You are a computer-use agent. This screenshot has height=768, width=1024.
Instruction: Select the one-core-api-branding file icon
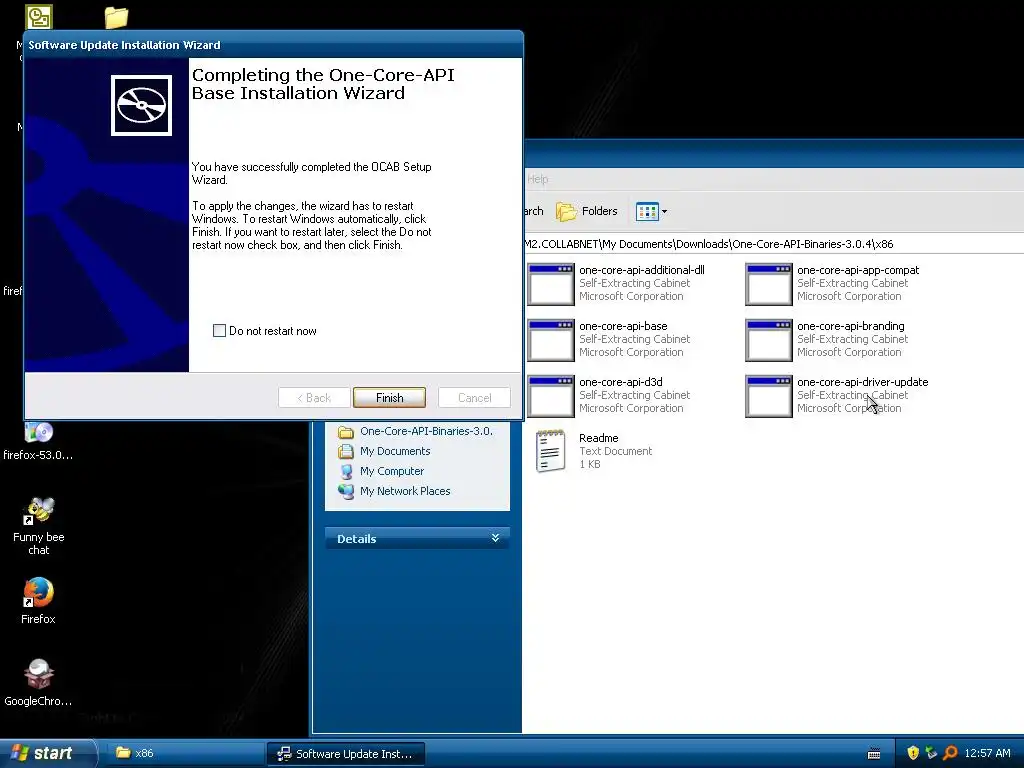(769, 340)
